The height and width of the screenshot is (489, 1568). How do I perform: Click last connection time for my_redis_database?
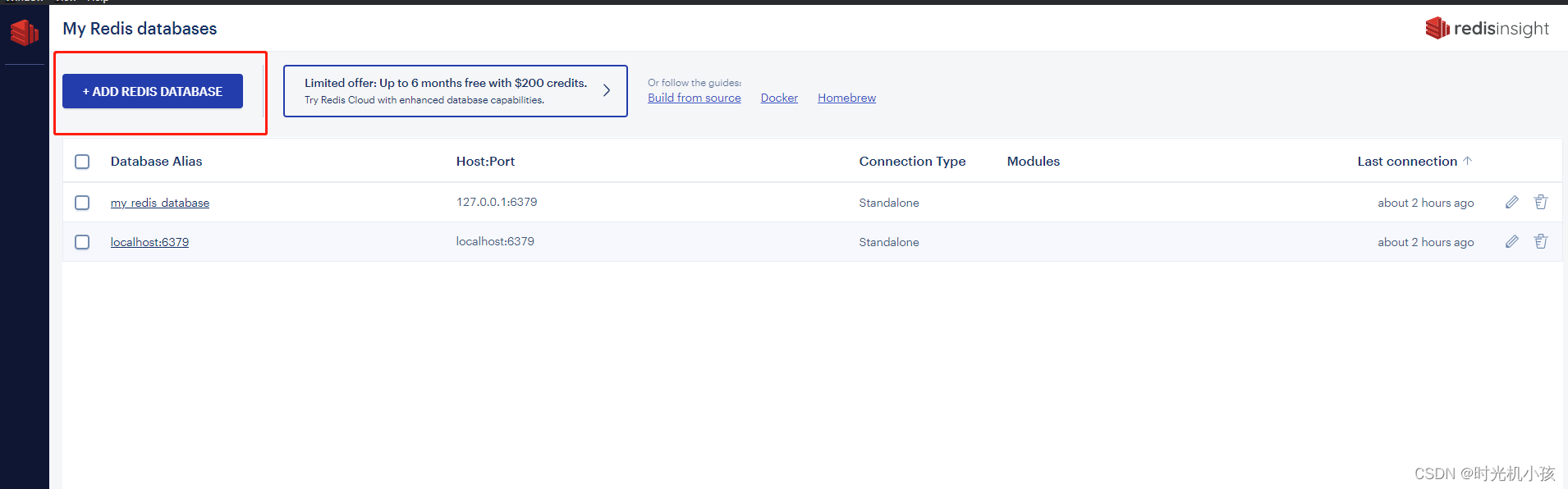(1426, 203)
